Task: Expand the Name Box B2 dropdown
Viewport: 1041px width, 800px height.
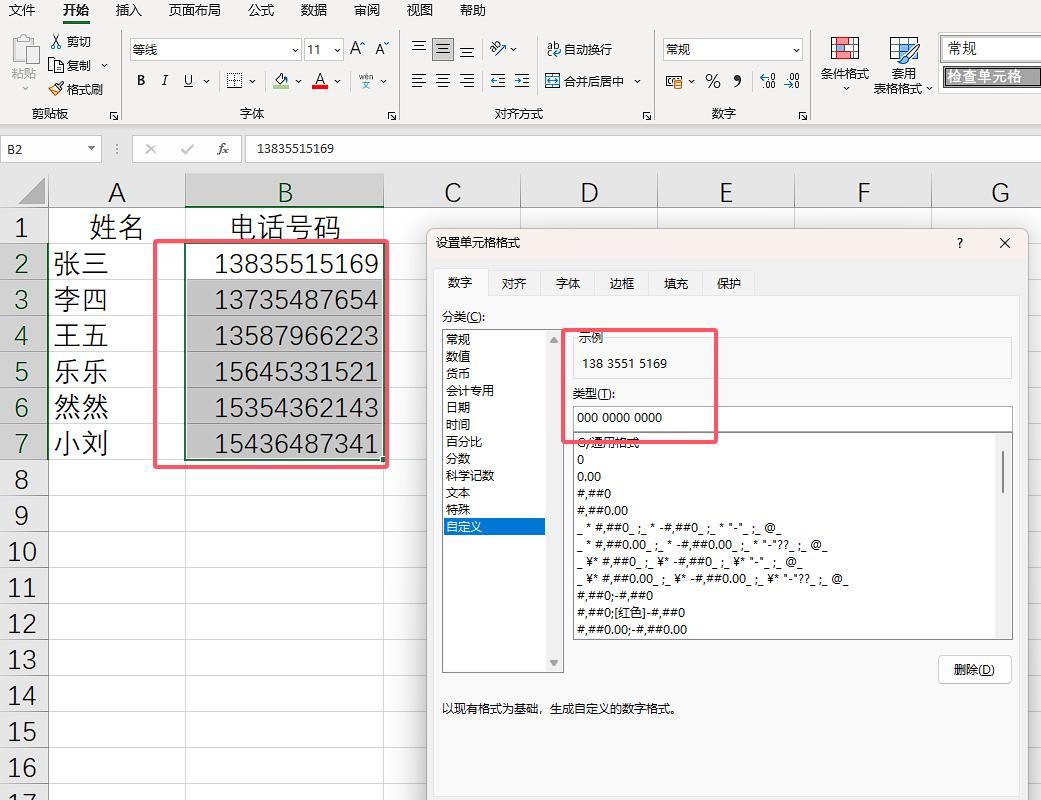Action: (x=91, y=149)
